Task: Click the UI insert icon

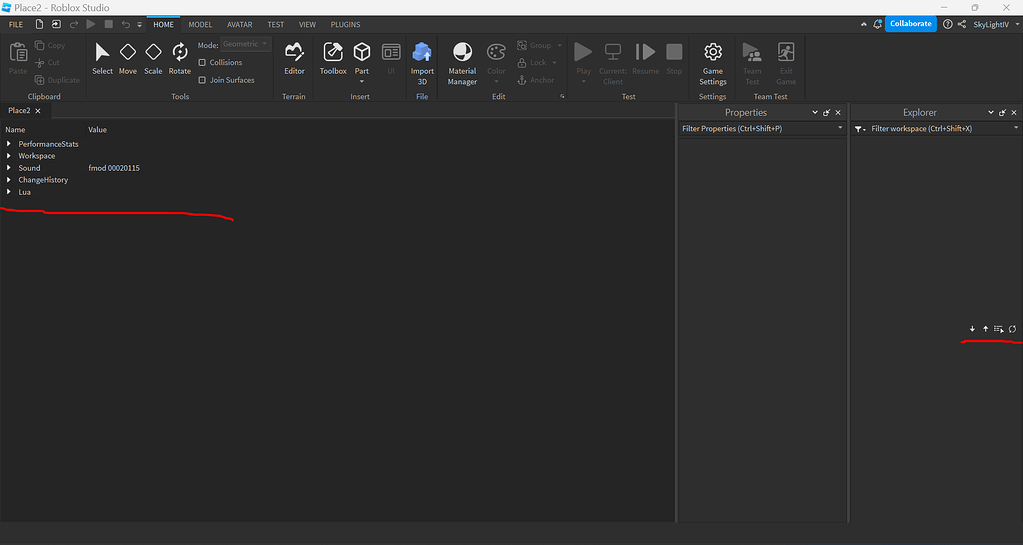Action: [x=391, y=52]
